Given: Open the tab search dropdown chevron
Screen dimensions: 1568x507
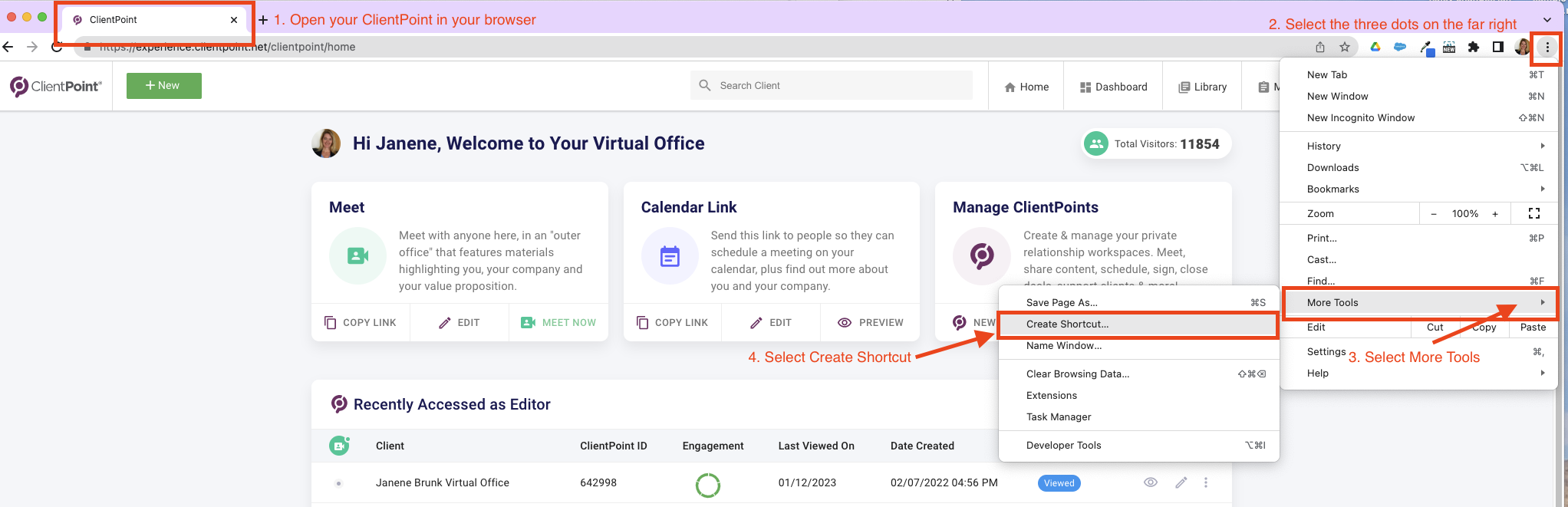Looking at the screenshot, I should pos(1547,20).
